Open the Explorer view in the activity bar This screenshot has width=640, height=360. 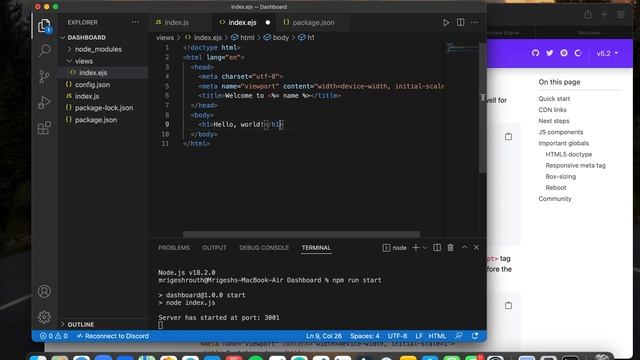coord(44,26)
